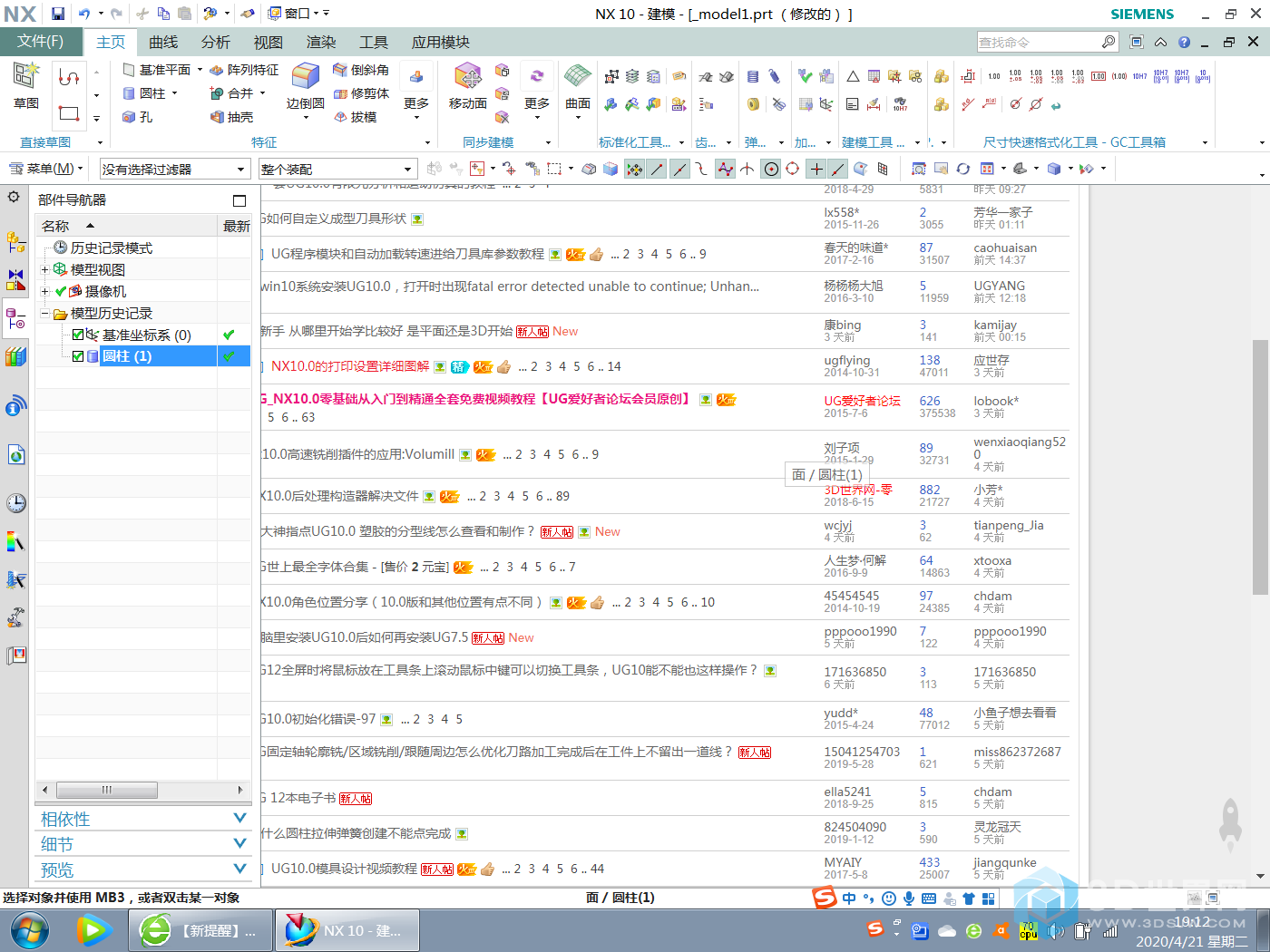Click the 查找命令 command search field

pyautogui.click(x=1039, y=42)
